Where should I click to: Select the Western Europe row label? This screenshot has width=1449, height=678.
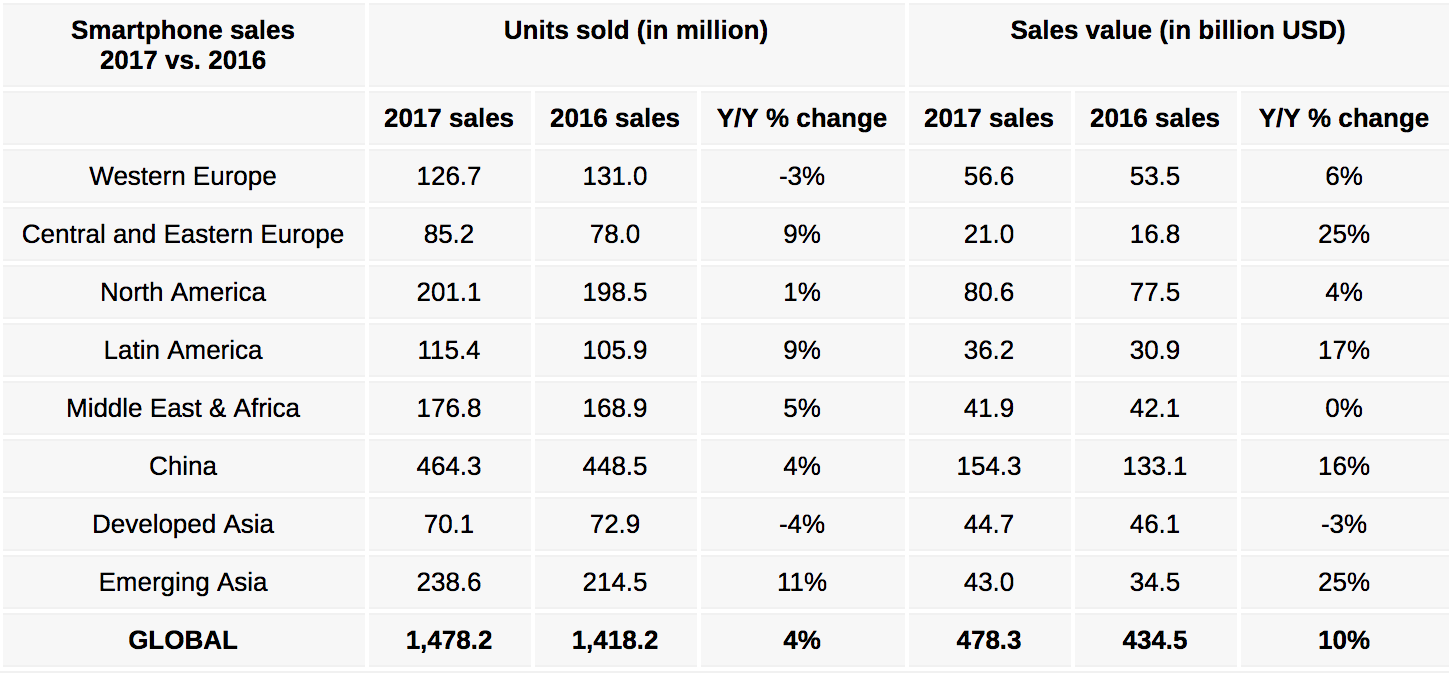coord(183,177)
